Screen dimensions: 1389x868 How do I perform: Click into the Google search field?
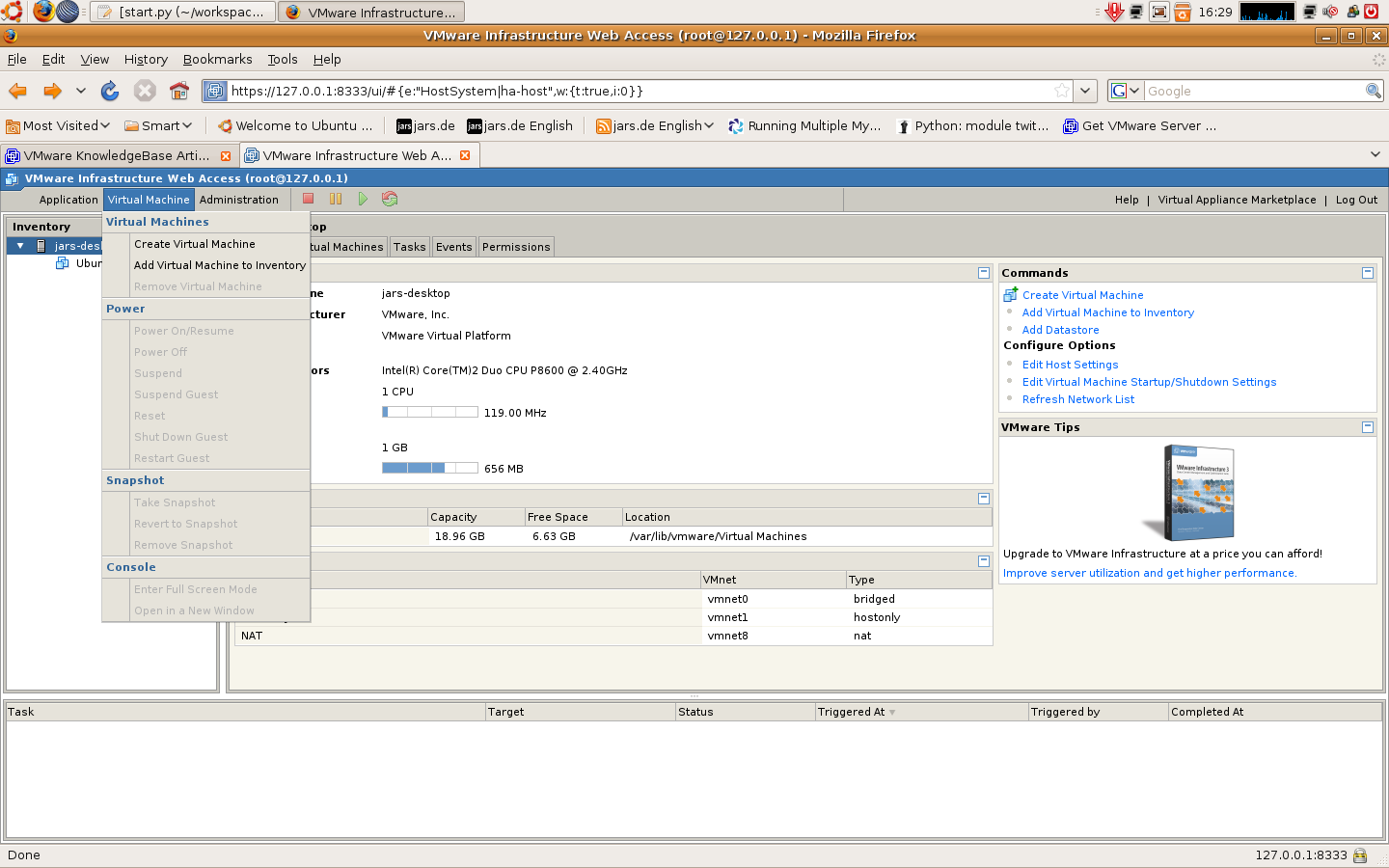[x=1254, y=91]
